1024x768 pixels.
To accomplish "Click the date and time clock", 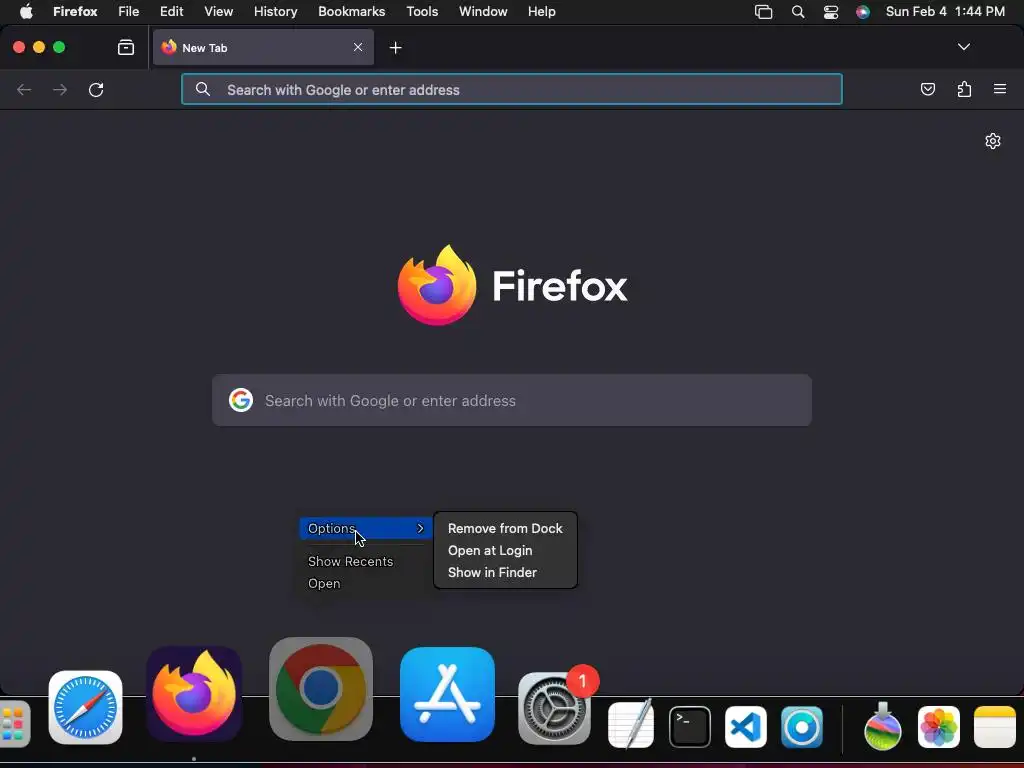I will 945,12.
